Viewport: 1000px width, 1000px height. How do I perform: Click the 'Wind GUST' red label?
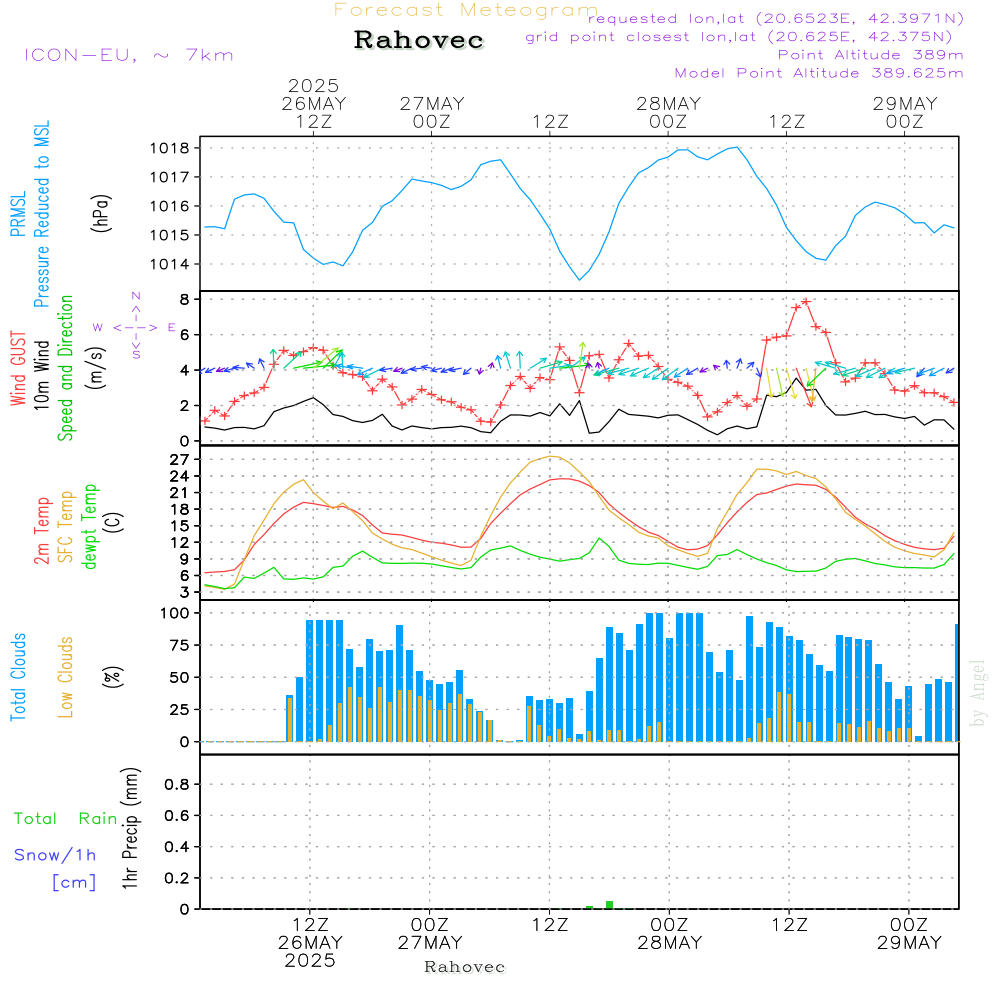18,368
